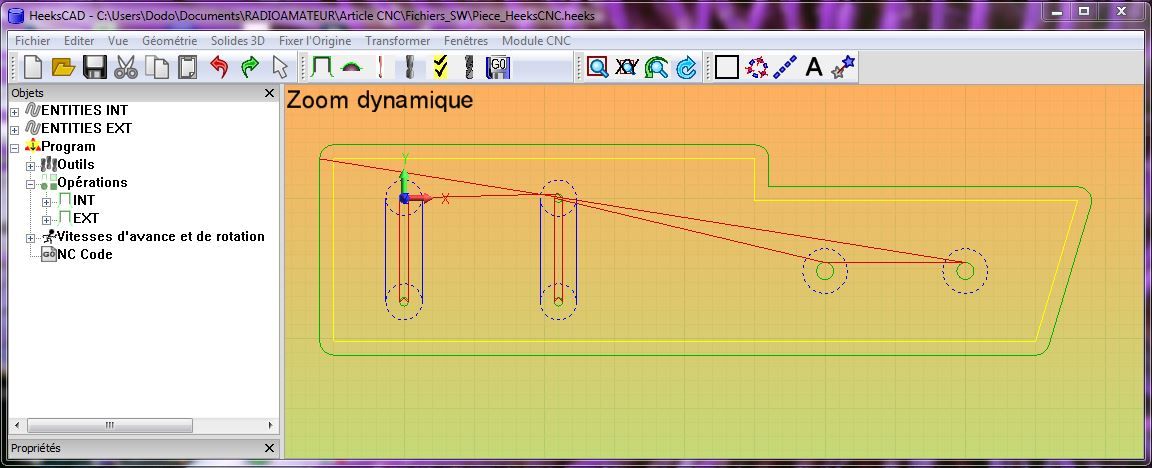Expand the ENTITIES EXT tree node
The height and width of the screenshot is (468, 1152).
click(x=15, y=129)
